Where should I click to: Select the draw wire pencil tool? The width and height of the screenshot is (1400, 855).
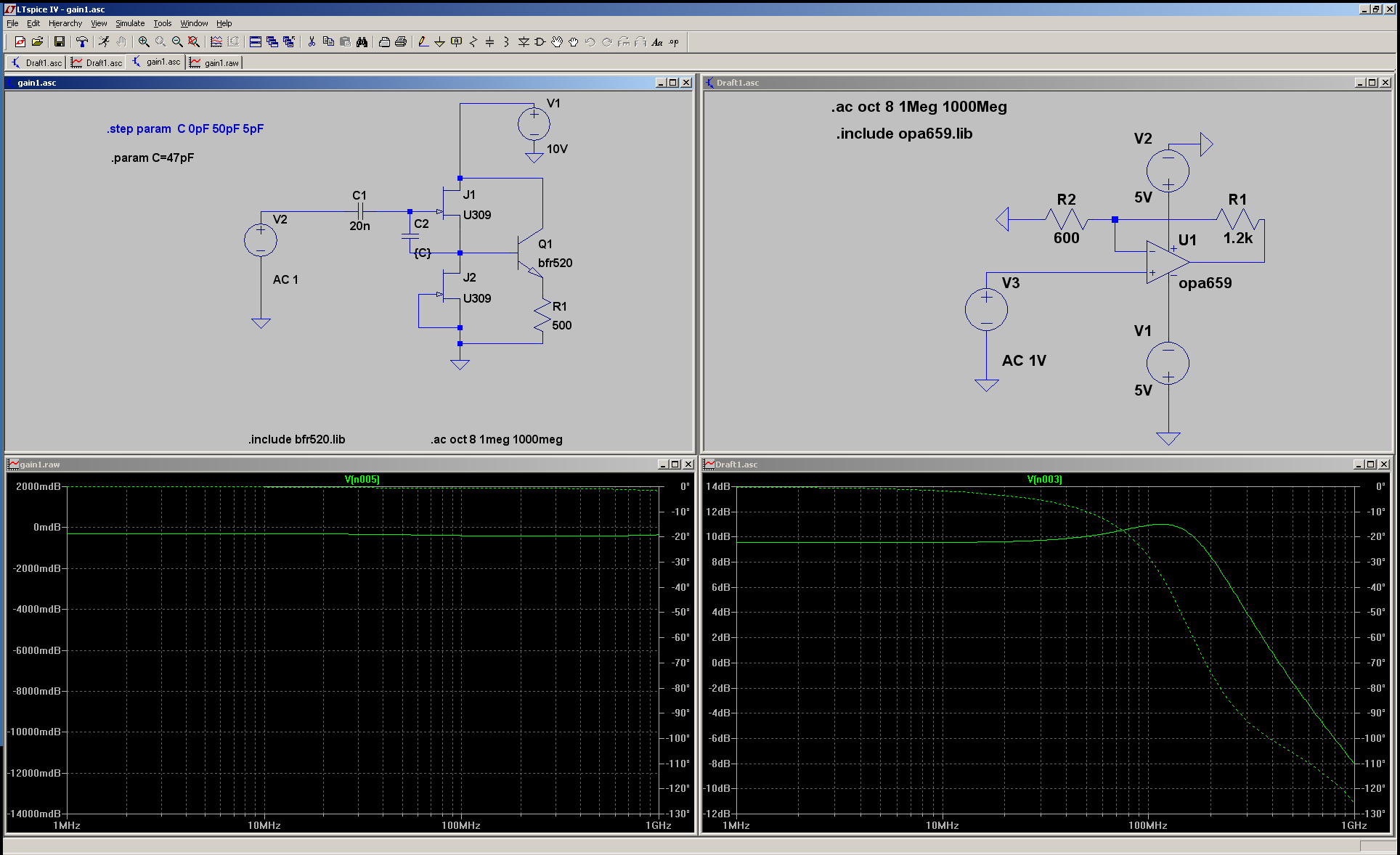tap(423, 42)
